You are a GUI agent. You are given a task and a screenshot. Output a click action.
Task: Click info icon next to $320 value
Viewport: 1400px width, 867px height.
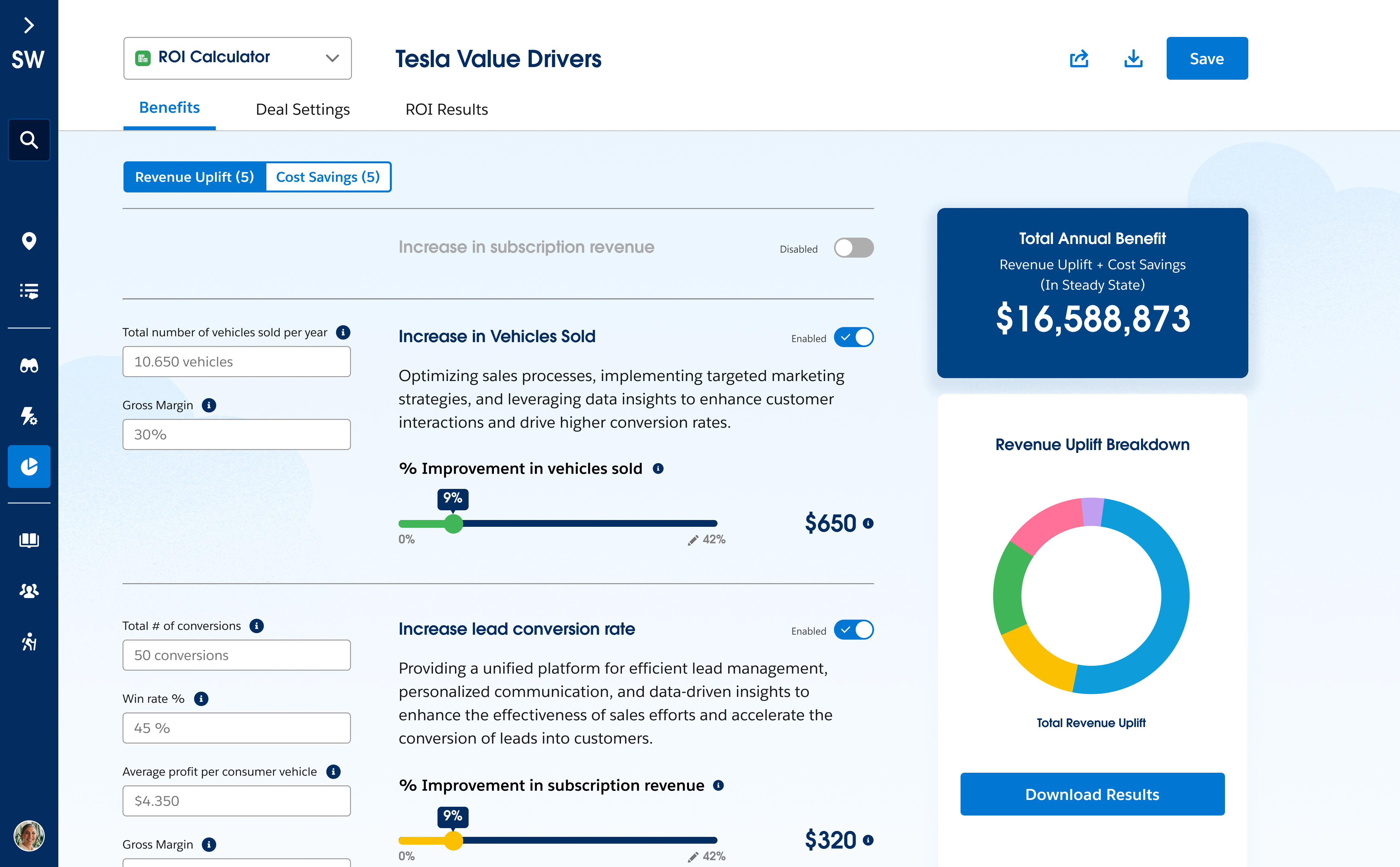pos(868,840)
